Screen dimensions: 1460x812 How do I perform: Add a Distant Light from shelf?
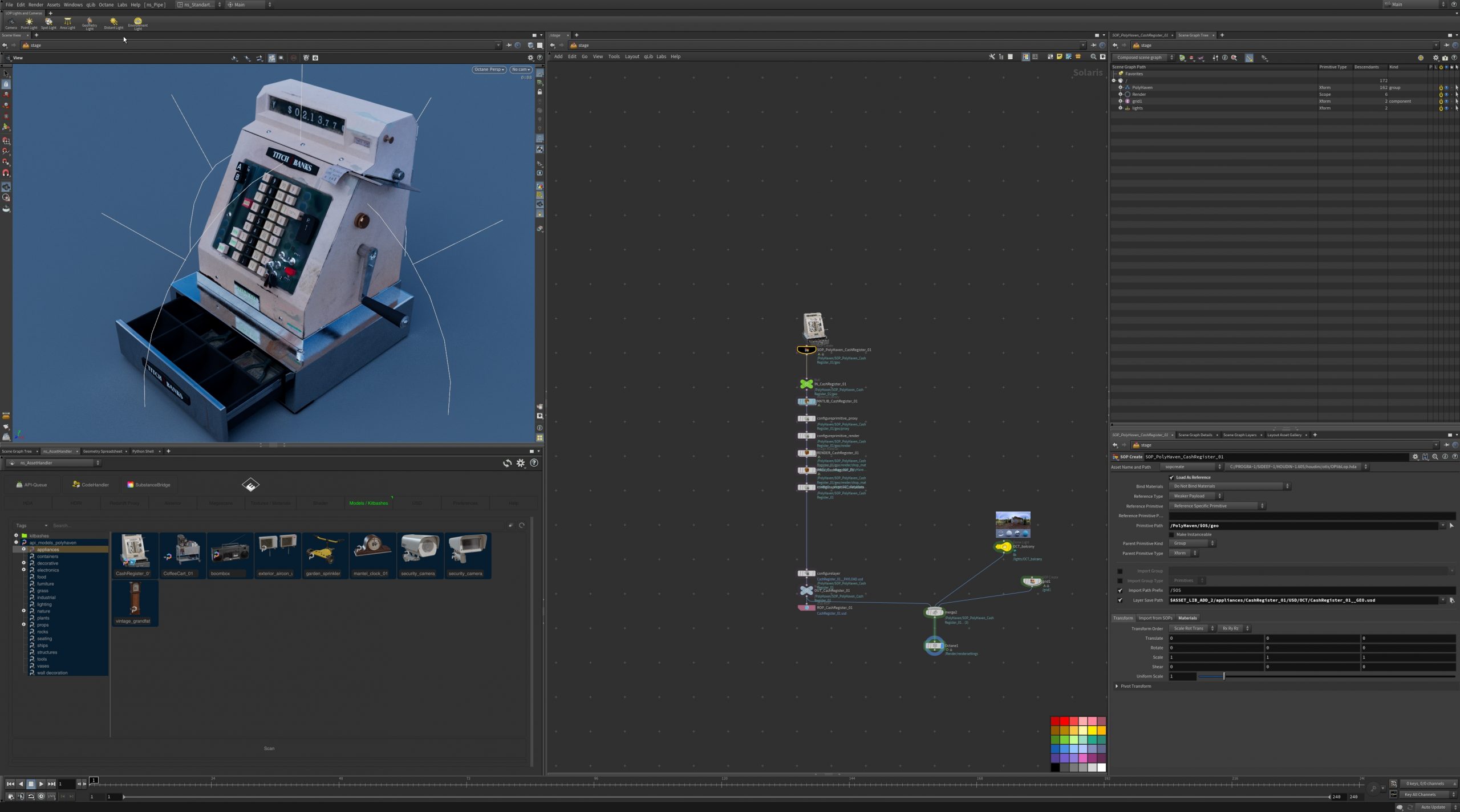pyautogui.click(x=113, y=23)
